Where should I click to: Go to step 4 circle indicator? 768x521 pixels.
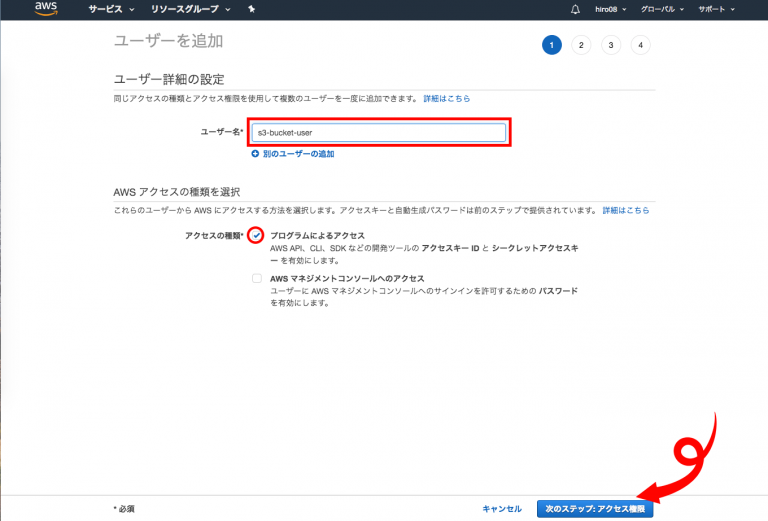coord(640,45)
